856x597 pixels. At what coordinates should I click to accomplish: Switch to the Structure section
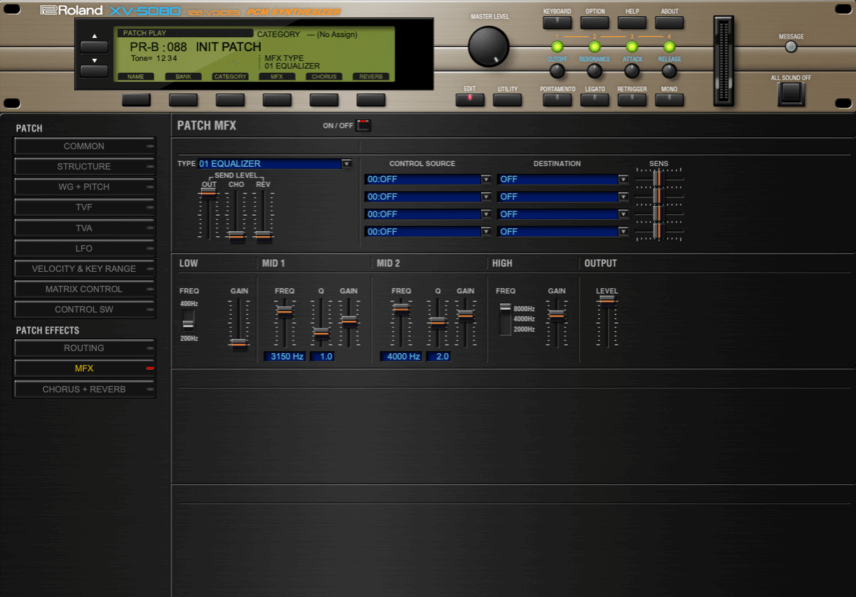(x=84, y=166)
